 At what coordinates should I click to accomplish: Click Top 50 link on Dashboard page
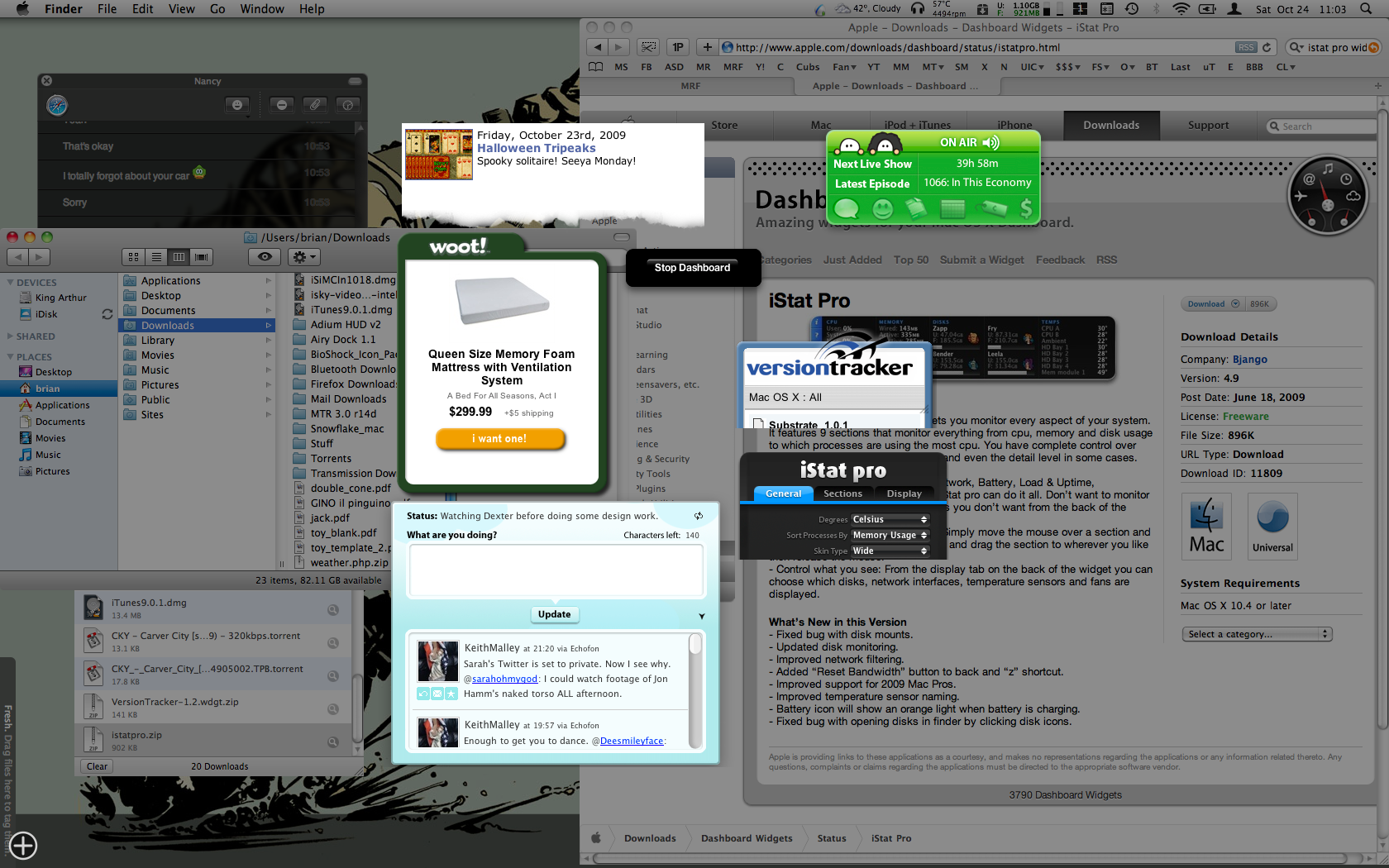910,260
